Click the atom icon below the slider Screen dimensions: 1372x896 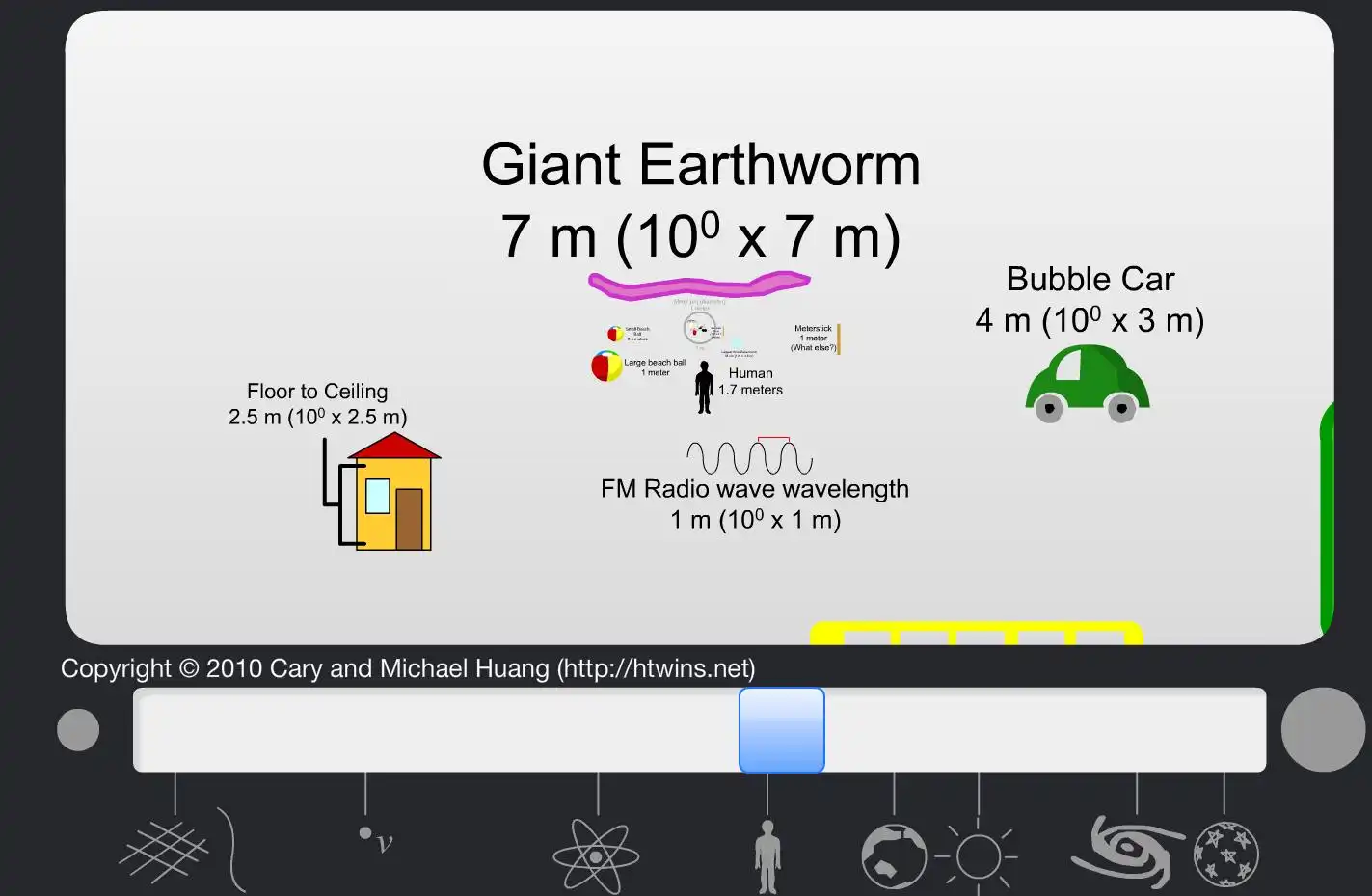[x=596, y=855]
